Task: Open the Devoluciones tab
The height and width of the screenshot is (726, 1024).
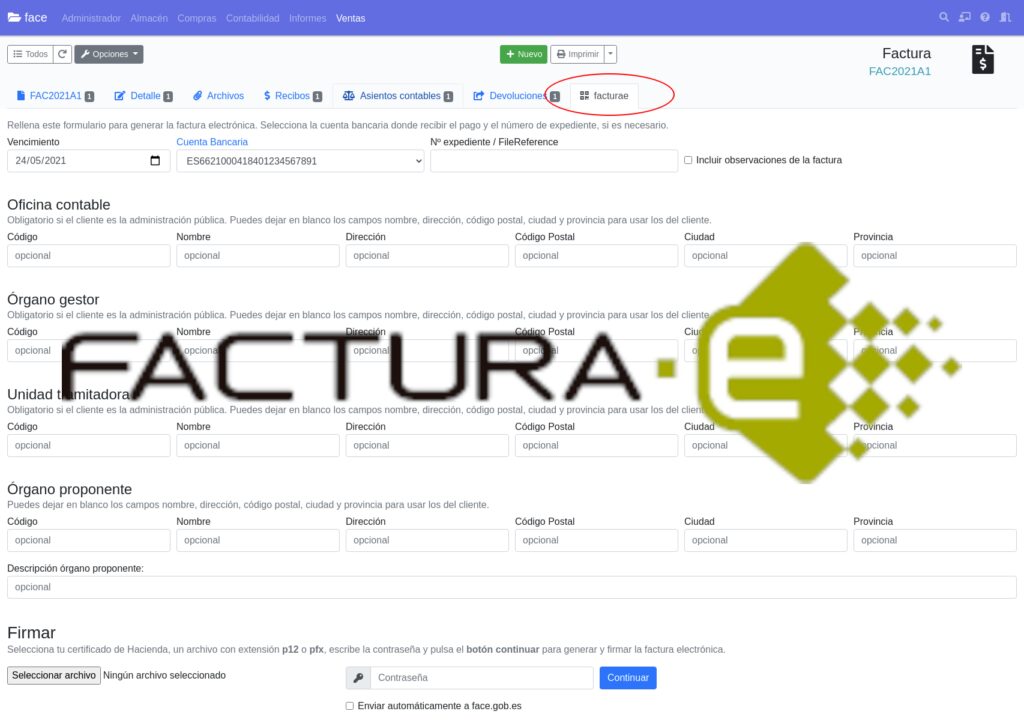Action: click(x=515, y=96)
